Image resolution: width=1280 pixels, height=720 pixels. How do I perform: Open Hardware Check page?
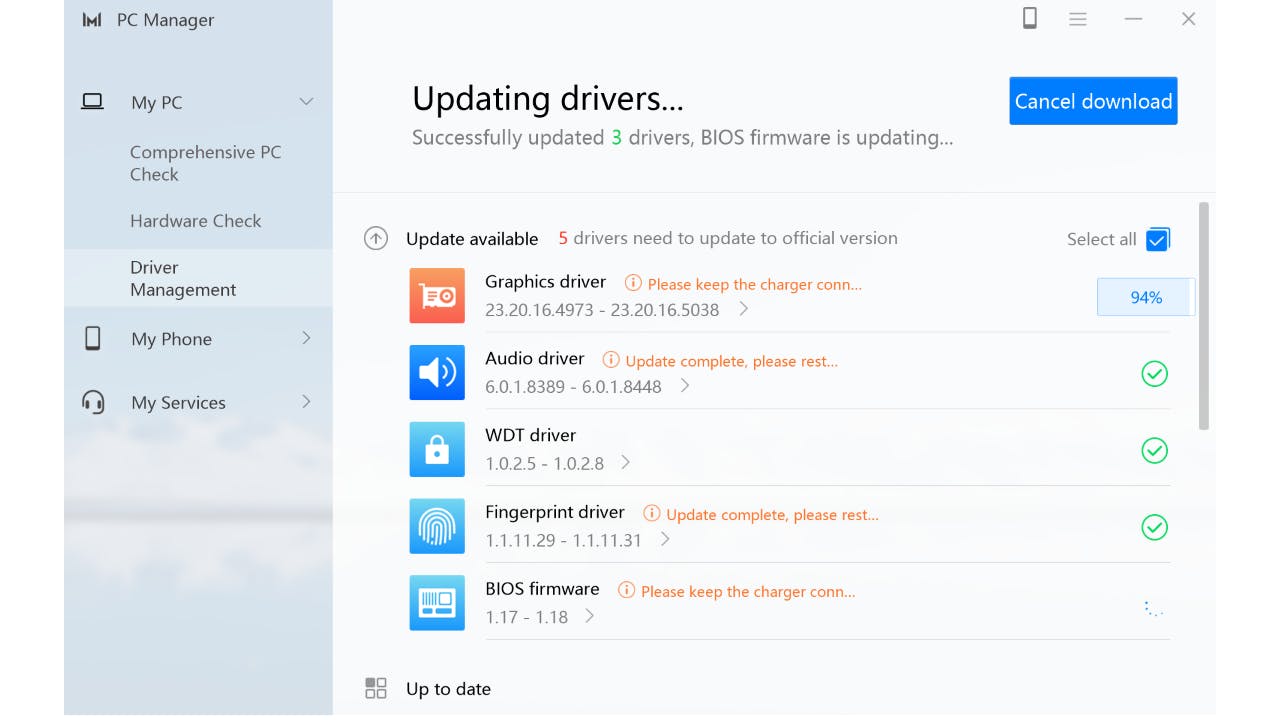tap(196, 221)
